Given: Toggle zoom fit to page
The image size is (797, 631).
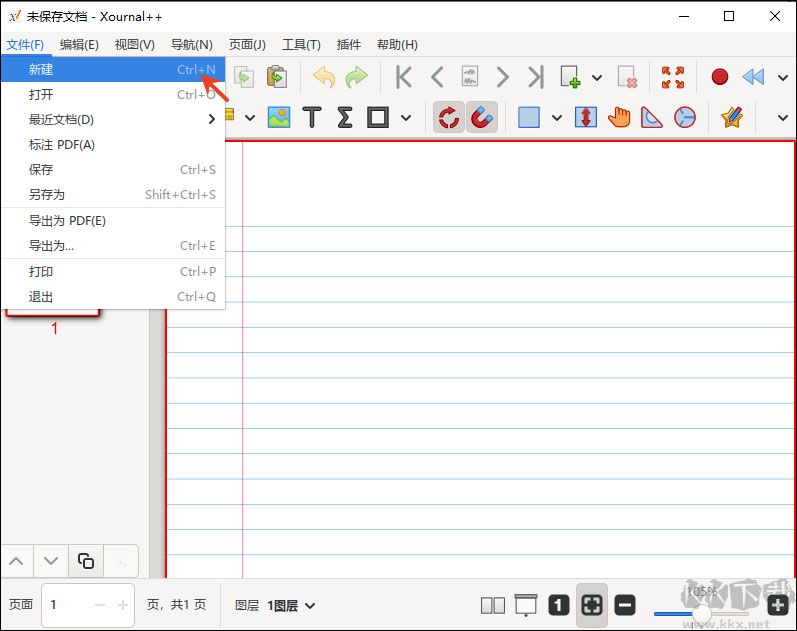Looking at the screenshot, I should tap(592, 606).
